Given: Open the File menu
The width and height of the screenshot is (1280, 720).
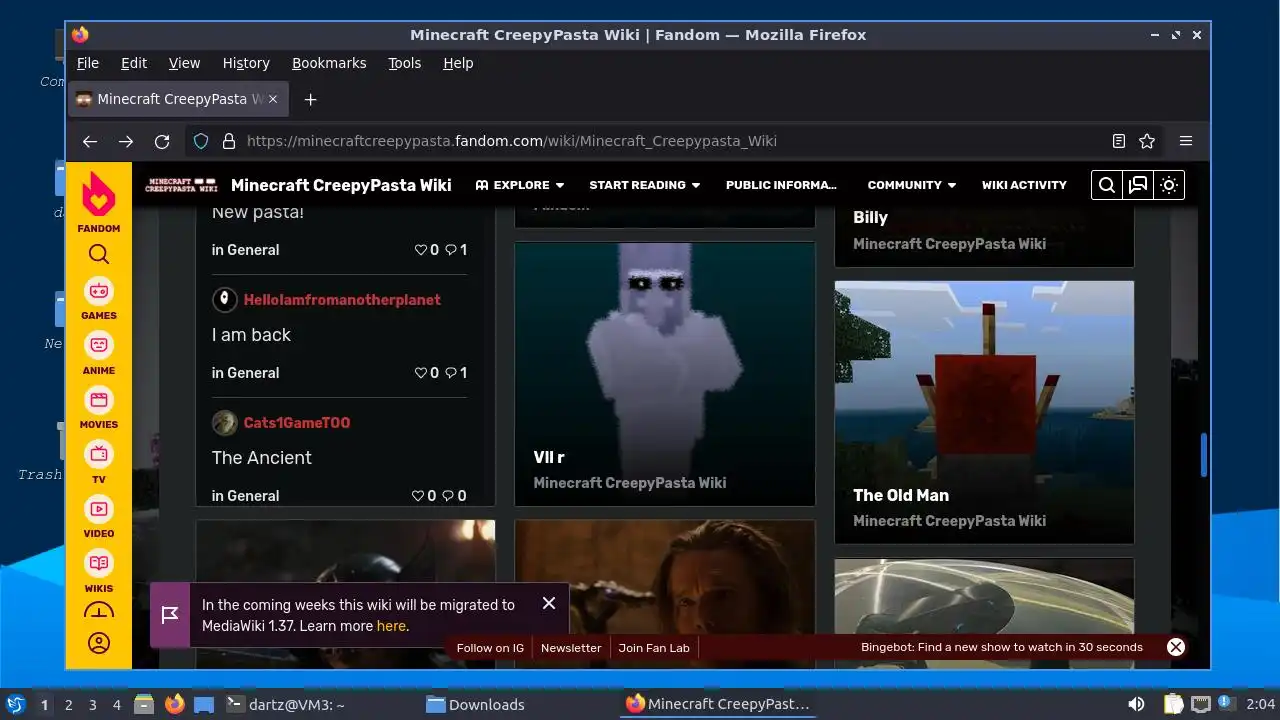Looking at the screenshot, I should coord(88,63).
